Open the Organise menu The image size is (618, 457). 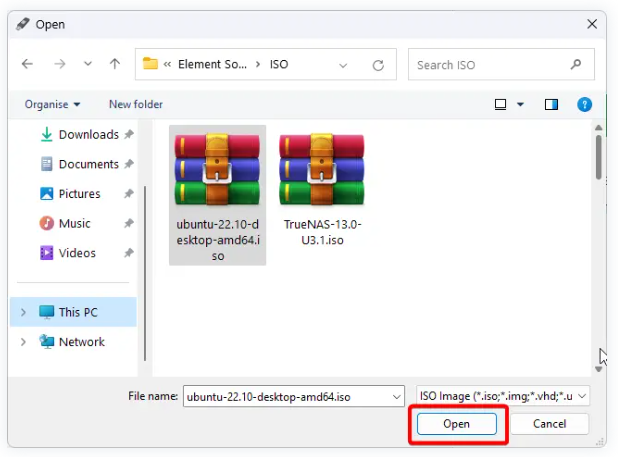[x=52, y=104]
